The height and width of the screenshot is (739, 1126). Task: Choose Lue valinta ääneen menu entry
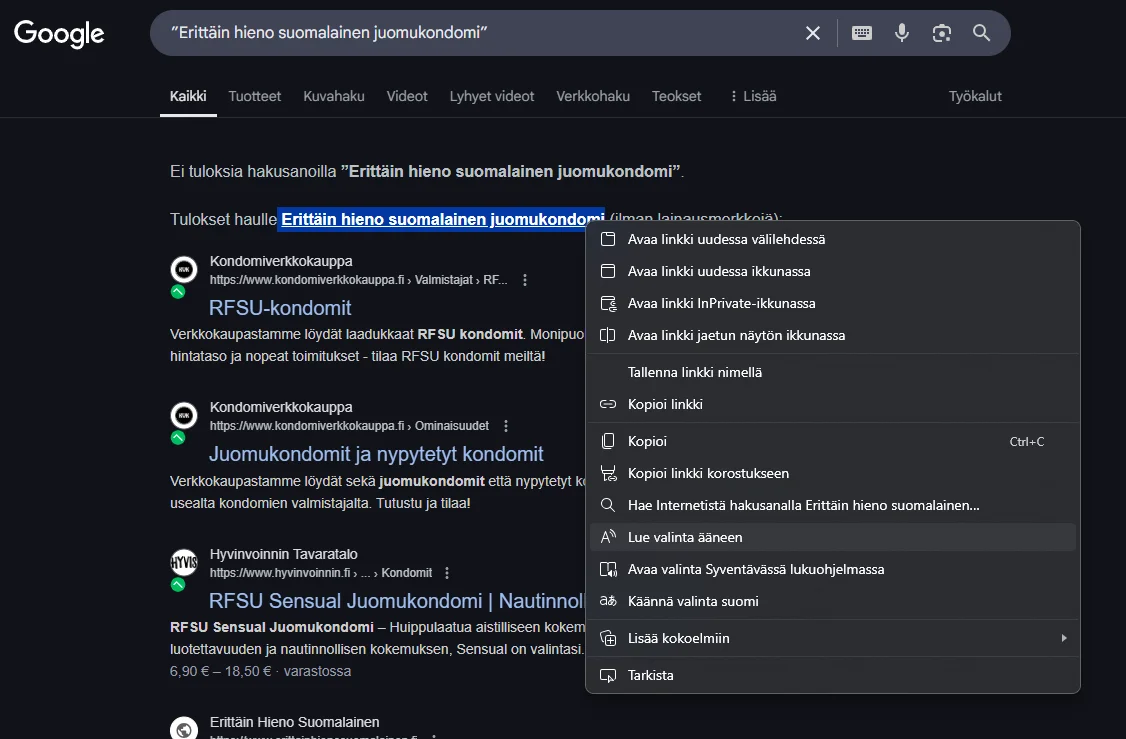[685, 537]
